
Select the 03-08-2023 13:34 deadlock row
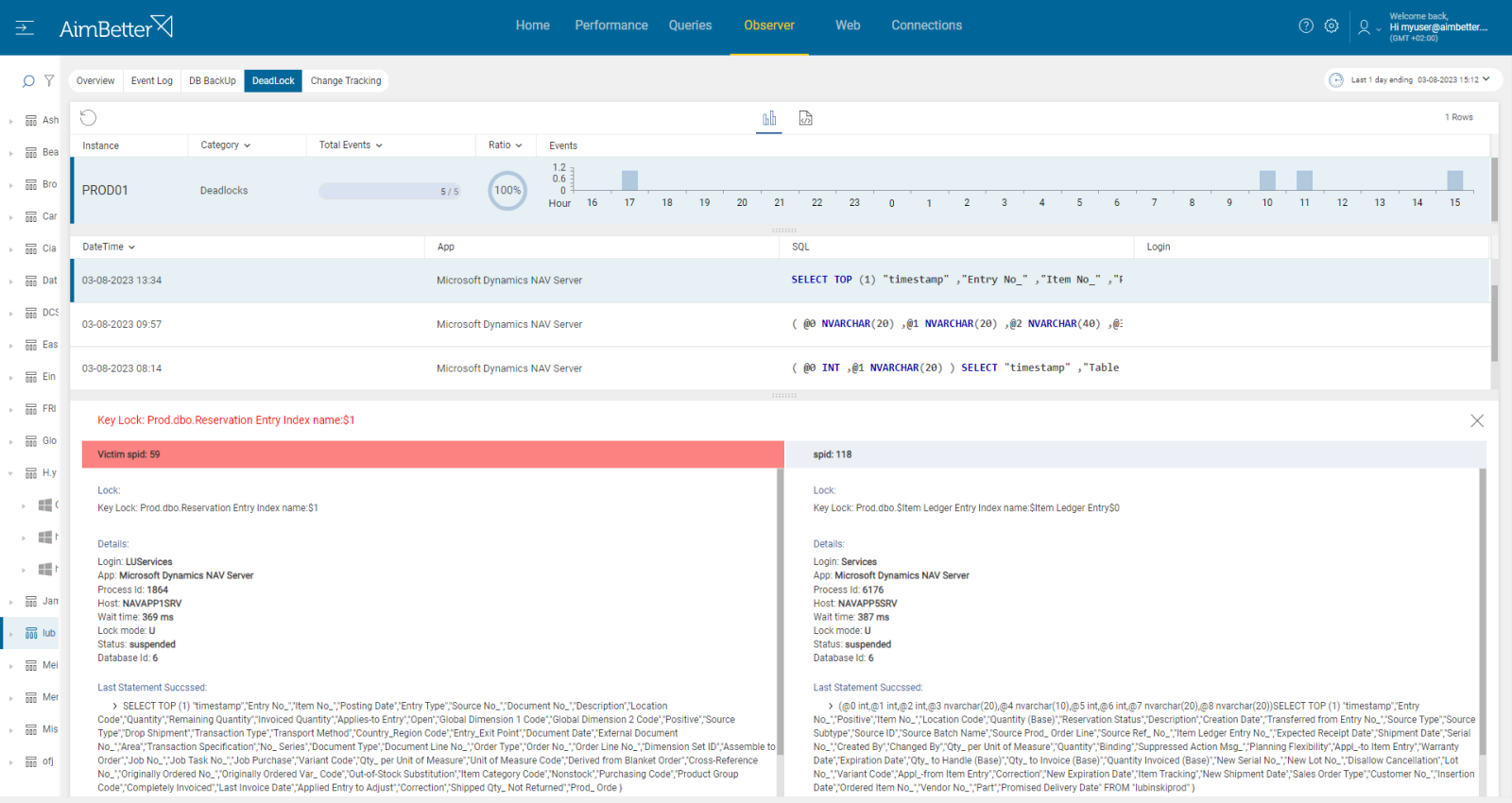(781, 281)
